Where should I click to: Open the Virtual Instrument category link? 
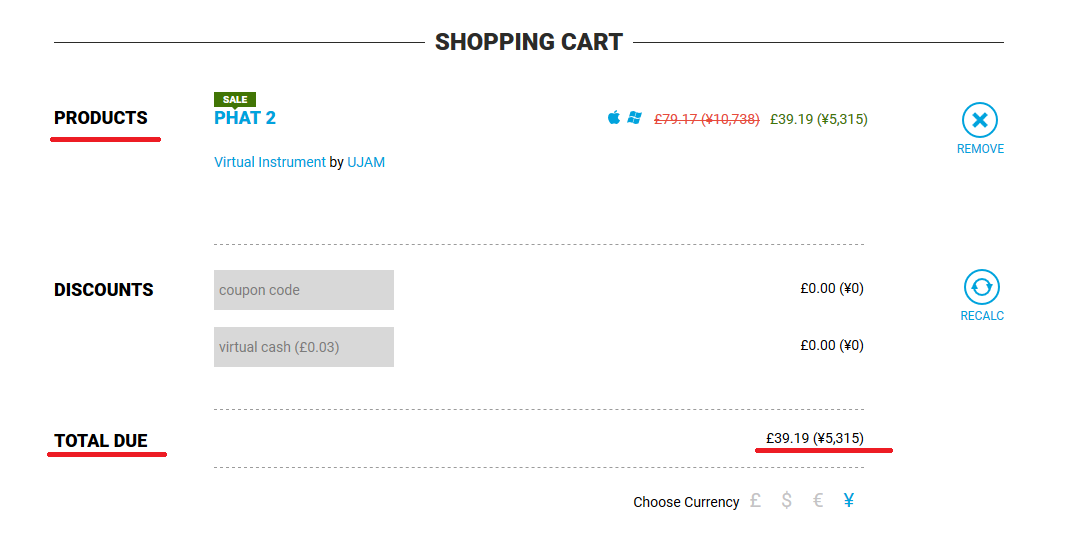tap(269, 163)
